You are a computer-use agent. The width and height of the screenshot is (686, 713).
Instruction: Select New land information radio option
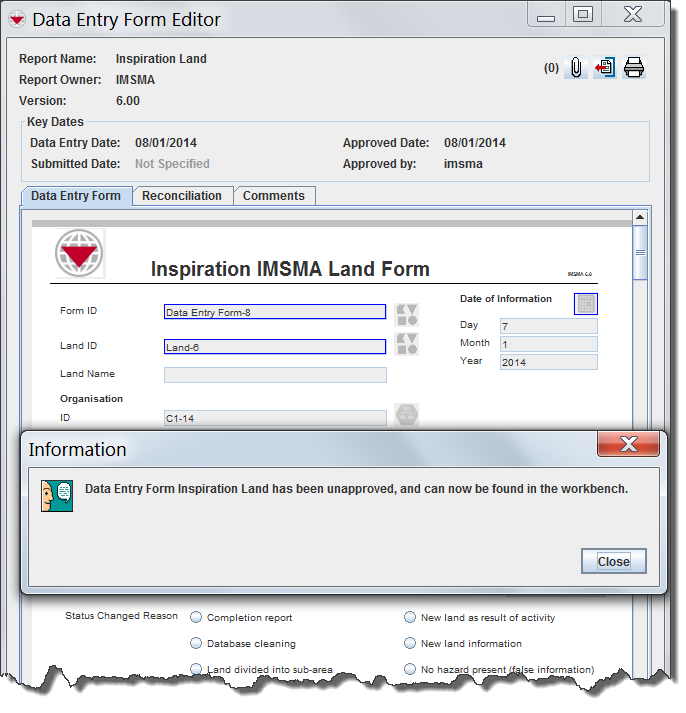point(410,644)
